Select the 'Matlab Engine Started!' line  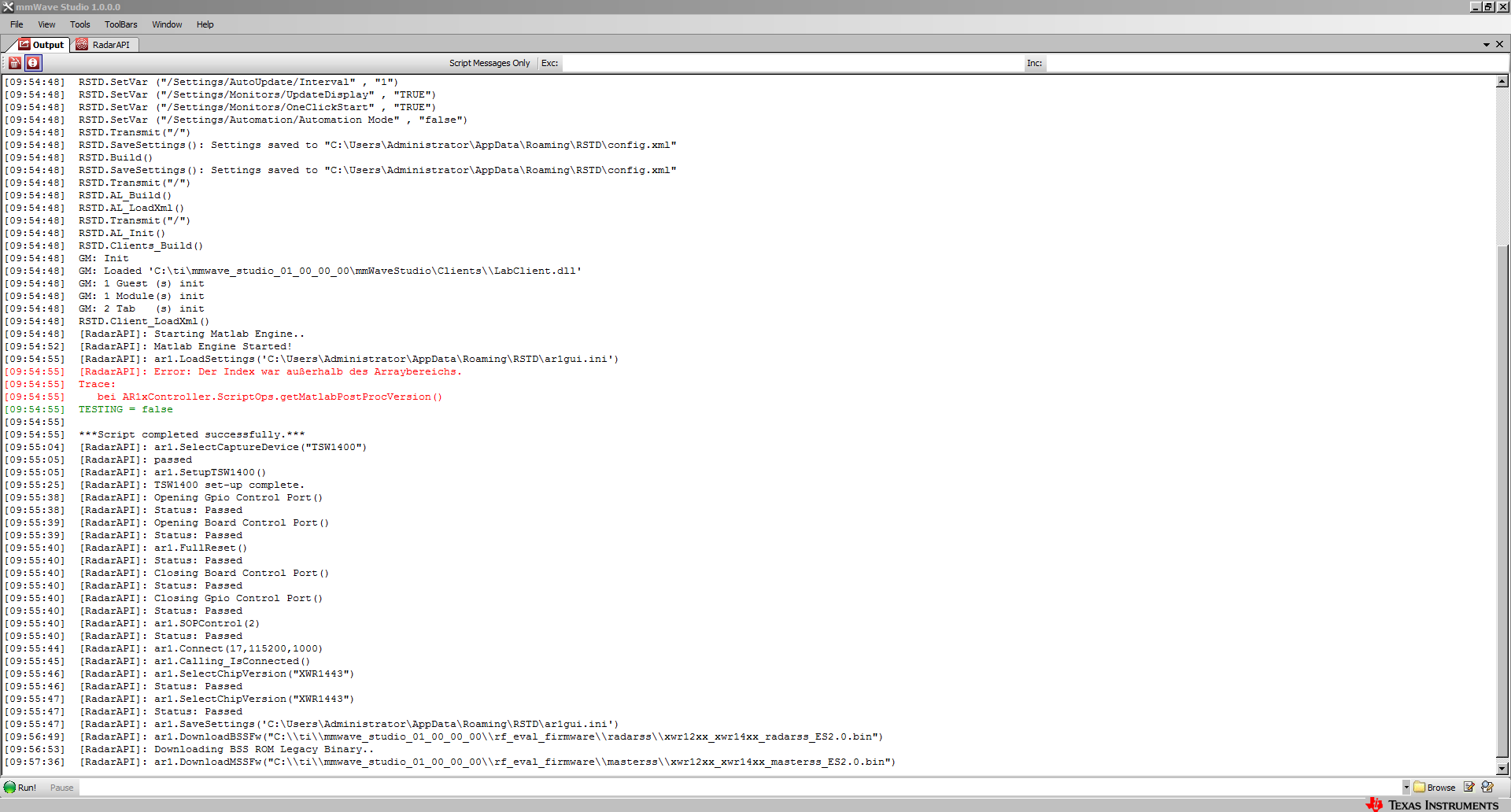point(148,346)
